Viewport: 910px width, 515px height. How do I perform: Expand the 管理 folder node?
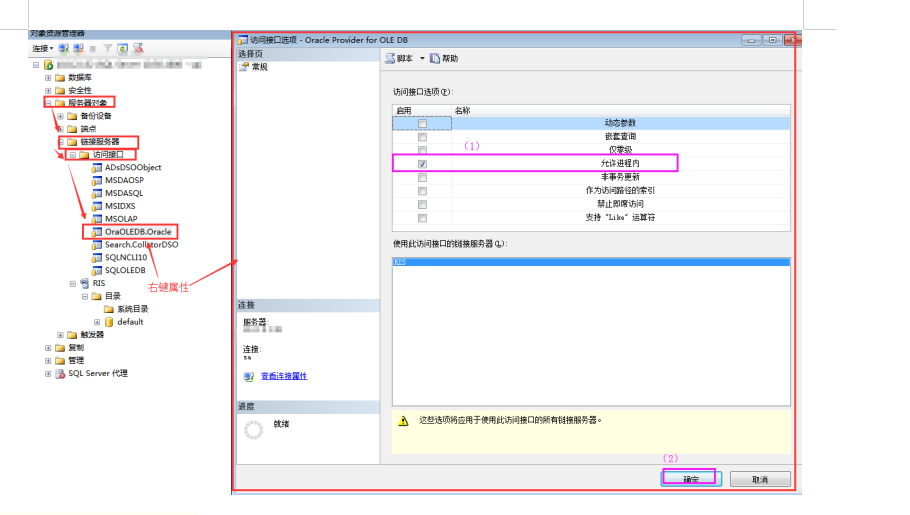(48, 361)
